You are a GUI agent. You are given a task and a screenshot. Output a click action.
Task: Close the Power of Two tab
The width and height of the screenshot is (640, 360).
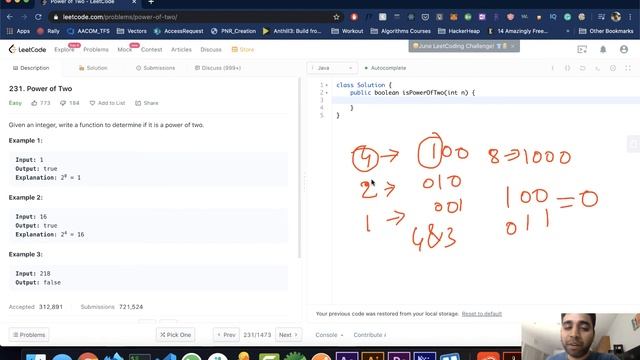134,2
